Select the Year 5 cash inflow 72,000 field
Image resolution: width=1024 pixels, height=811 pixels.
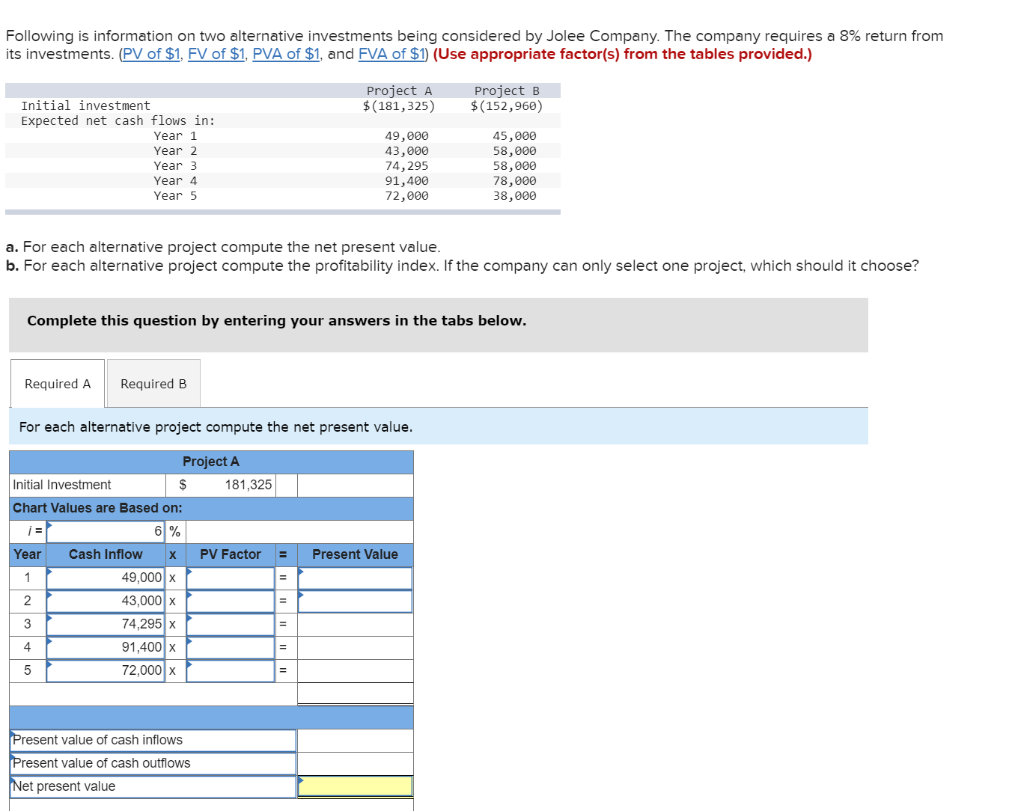pyautogui.click(x=106, y=671)
